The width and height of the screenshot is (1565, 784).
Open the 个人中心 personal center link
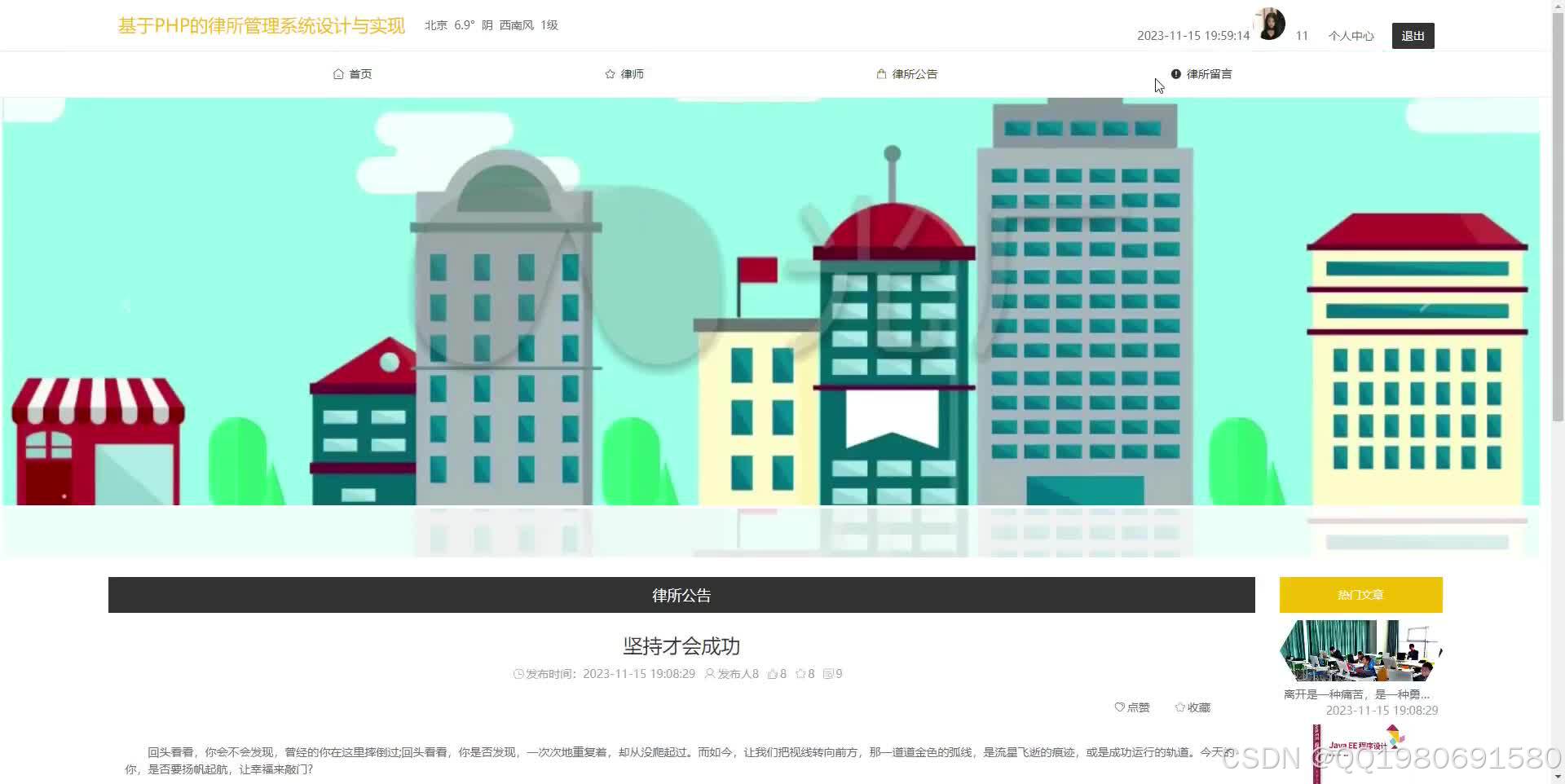coord(1351,36)
